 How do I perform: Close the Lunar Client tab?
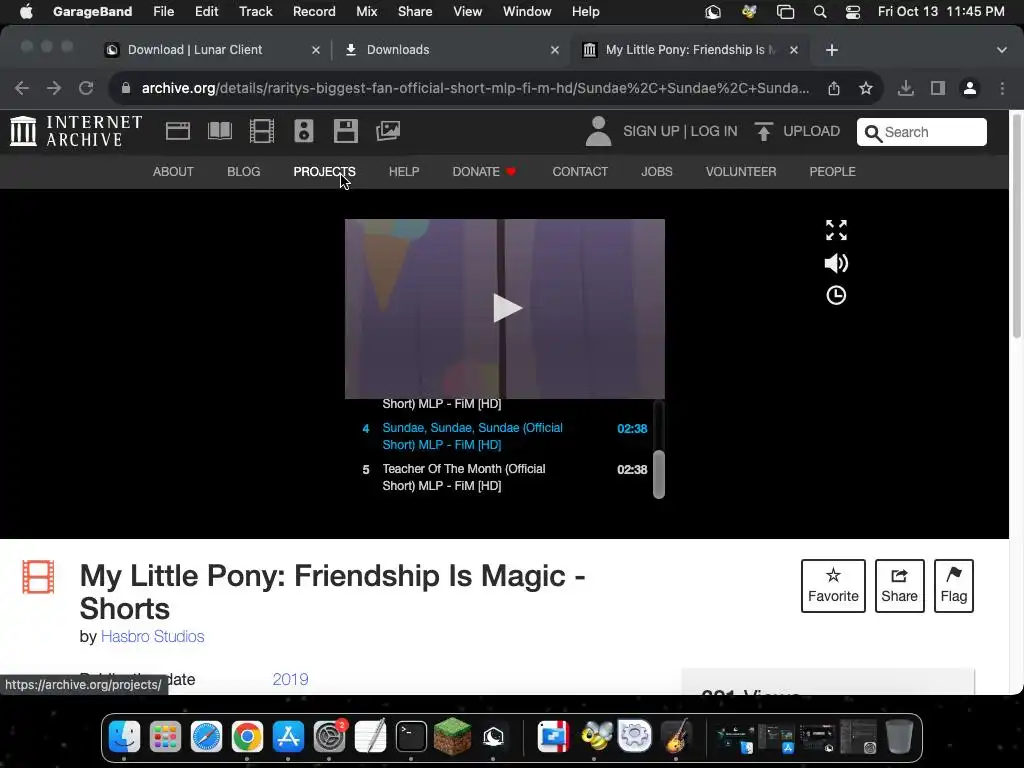315,50
